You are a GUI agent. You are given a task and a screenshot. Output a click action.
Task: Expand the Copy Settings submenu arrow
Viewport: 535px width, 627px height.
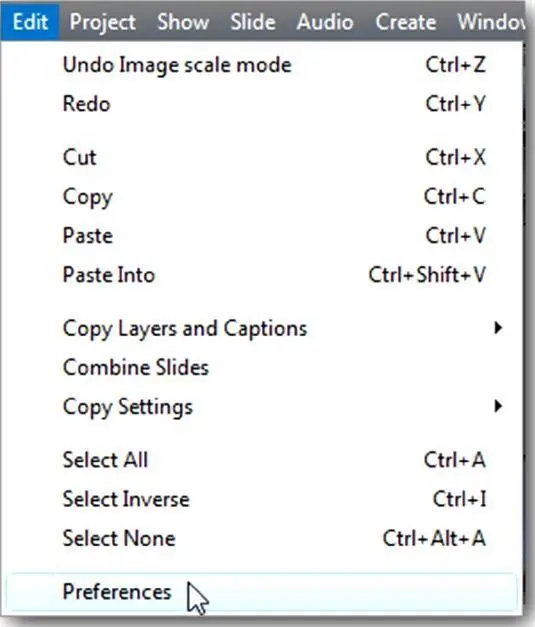[x=498, y=406]
